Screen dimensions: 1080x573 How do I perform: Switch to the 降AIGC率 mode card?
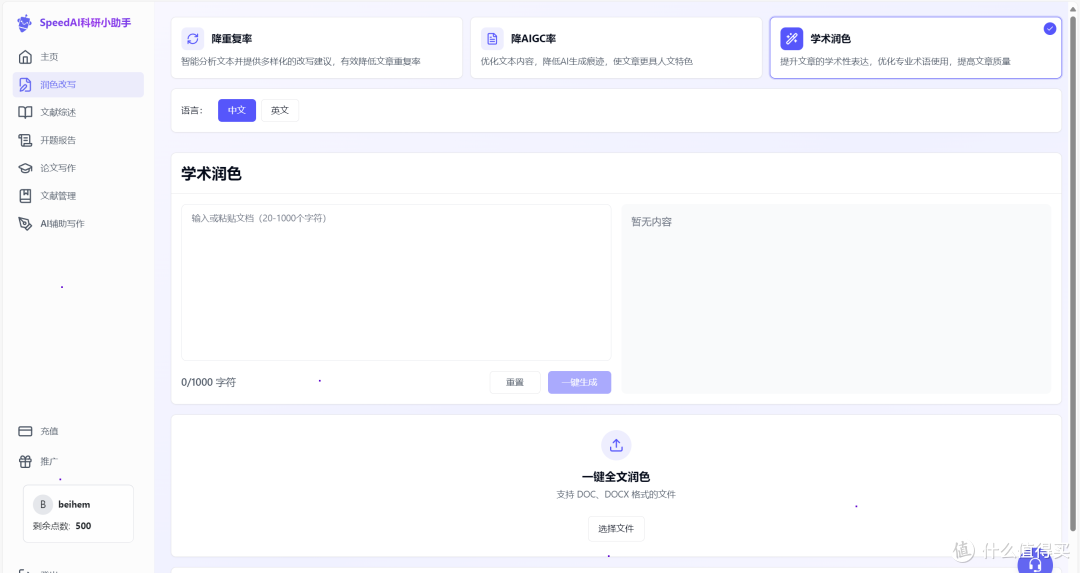point(616,48)
